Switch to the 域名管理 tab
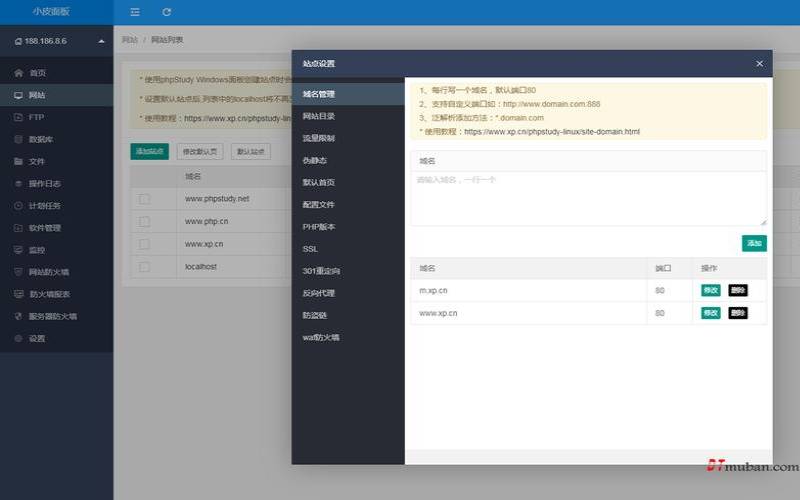Viewport: 800px width, 500px height. [348, 94]
